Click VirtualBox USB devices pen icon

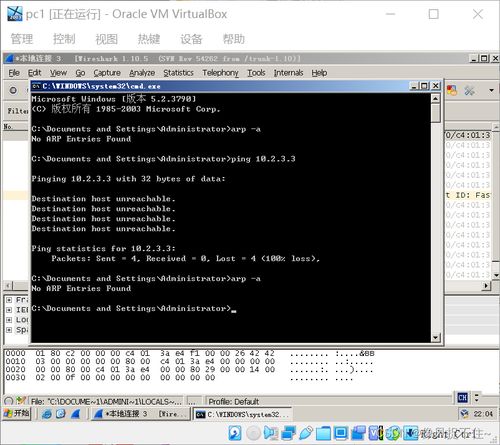pyautogui.click(x=306, y=433)
